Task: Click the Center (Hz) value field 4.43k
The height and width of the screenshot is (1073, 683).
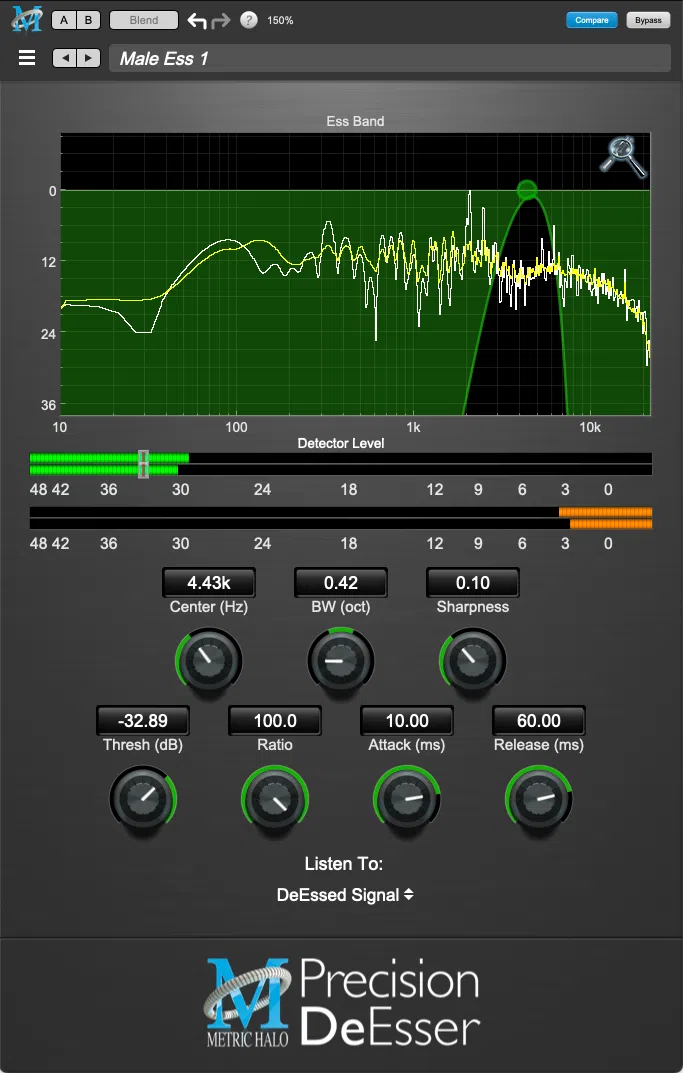Action: 209,582
